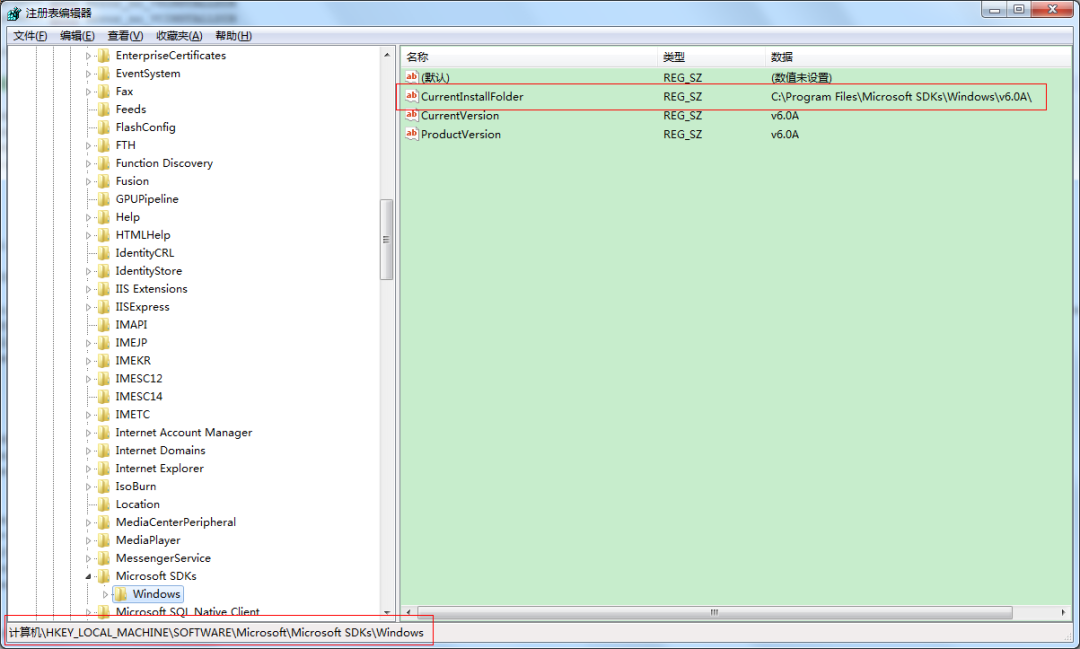Expand the IMETC key
Image resolution: width=1080 pixels, height=649 pixels.
click(88, 415)
